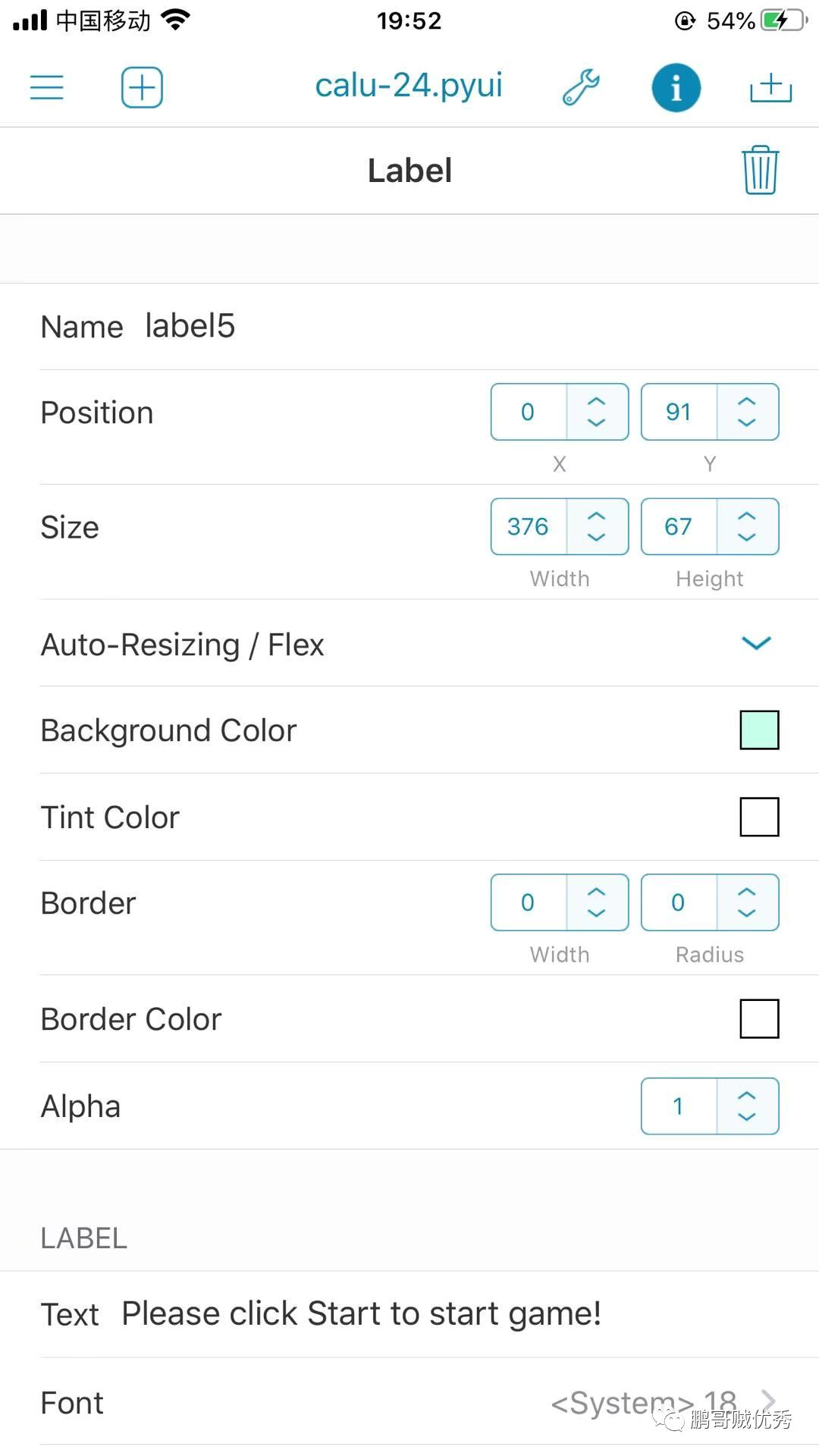Edit the label Text field
The height and width of the screenshot is (1456, 819).
pyautogui.click(x=362, y=1314)
